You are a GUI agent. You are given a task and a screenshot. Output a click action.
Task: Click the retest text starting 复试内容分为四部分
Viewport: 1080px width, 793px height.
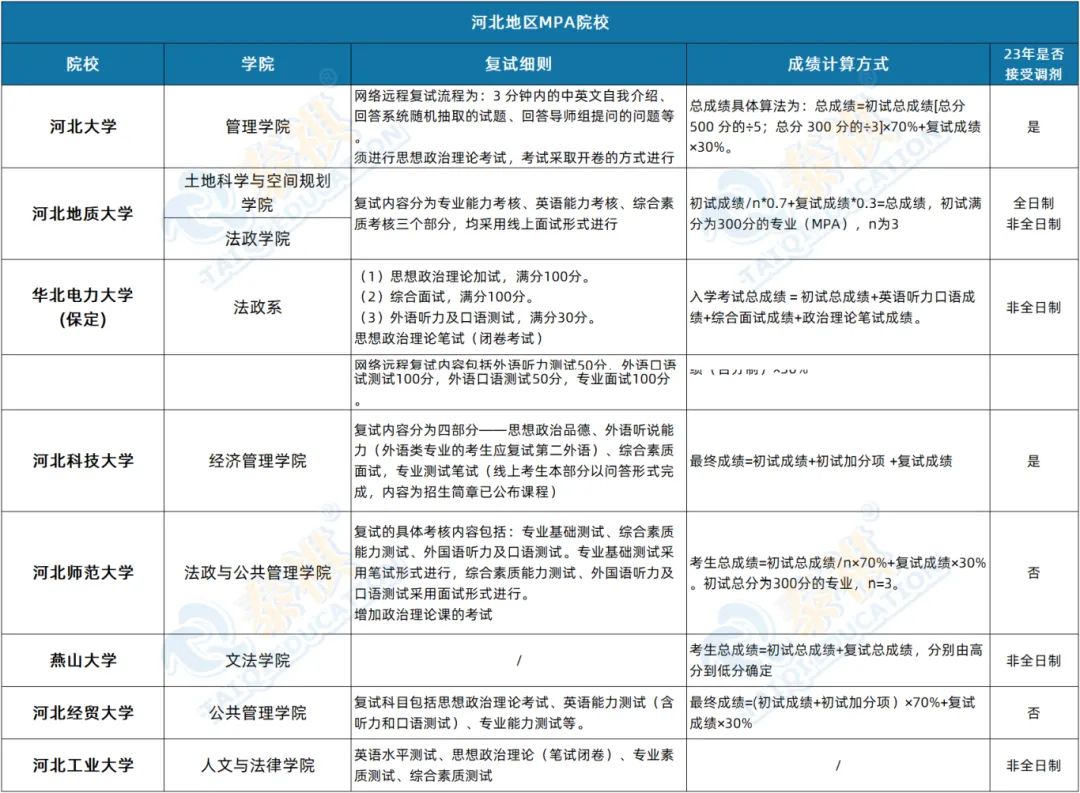pyautogui.click(x=514, y=460)
